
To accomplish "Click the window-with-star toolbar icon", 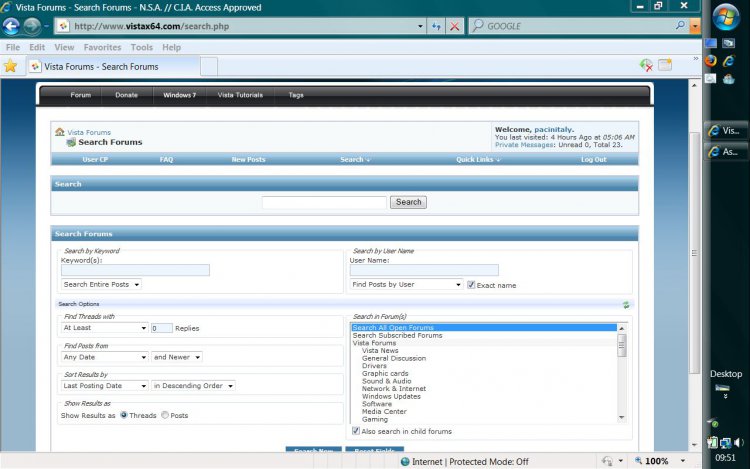I will coord(665,65).
